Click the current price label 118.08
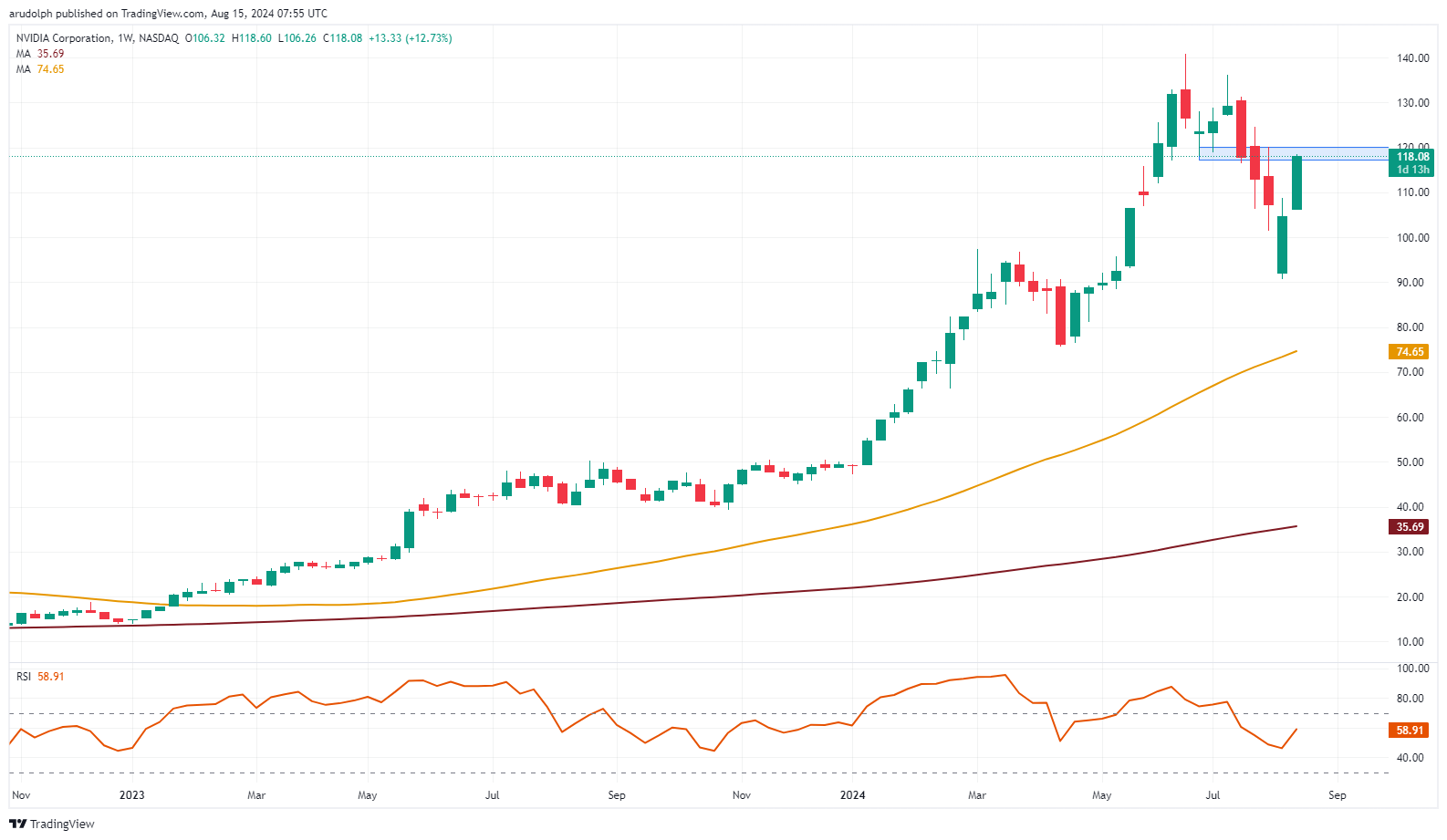Image resolution: width=1447 pixels, height=840 pixels. pos(1412,157)
